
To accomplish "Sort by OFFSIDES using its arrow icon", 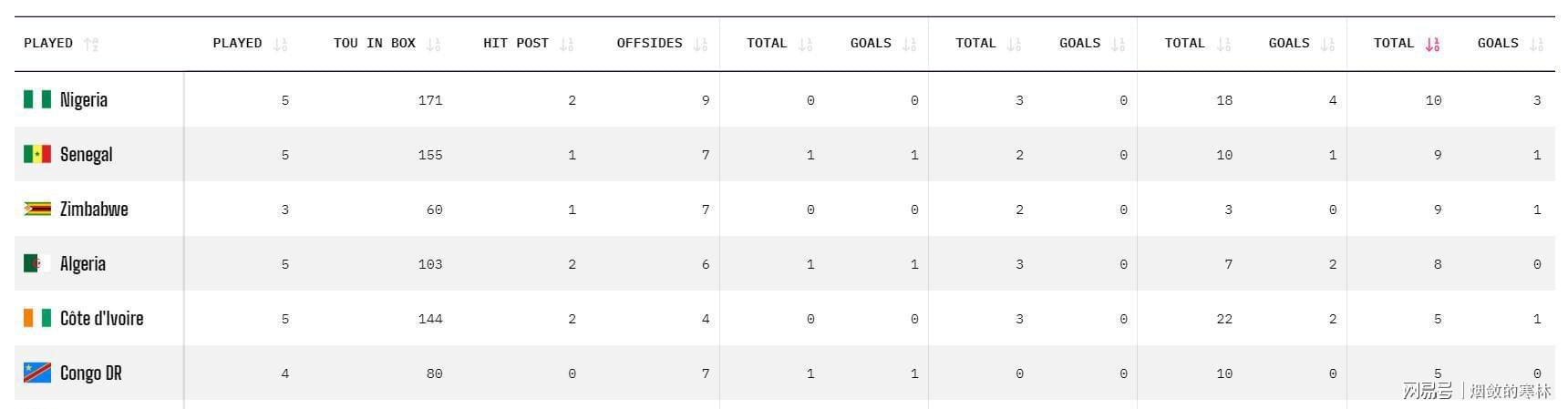I will (700, 44).
